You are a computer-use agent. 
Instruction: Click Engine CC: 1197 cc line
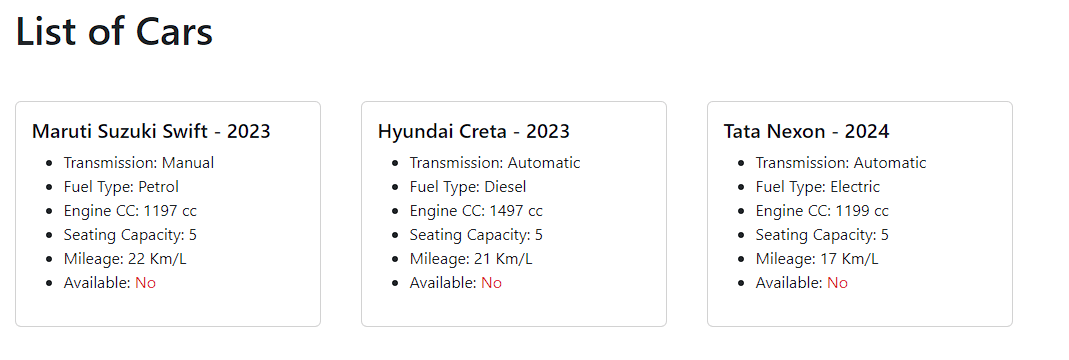tap(130, 211)
